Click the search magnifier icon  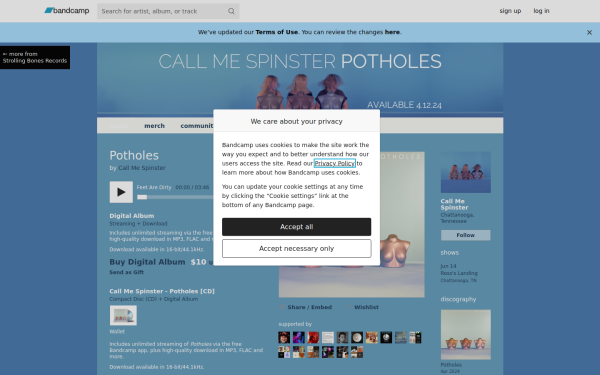(231, 11)
